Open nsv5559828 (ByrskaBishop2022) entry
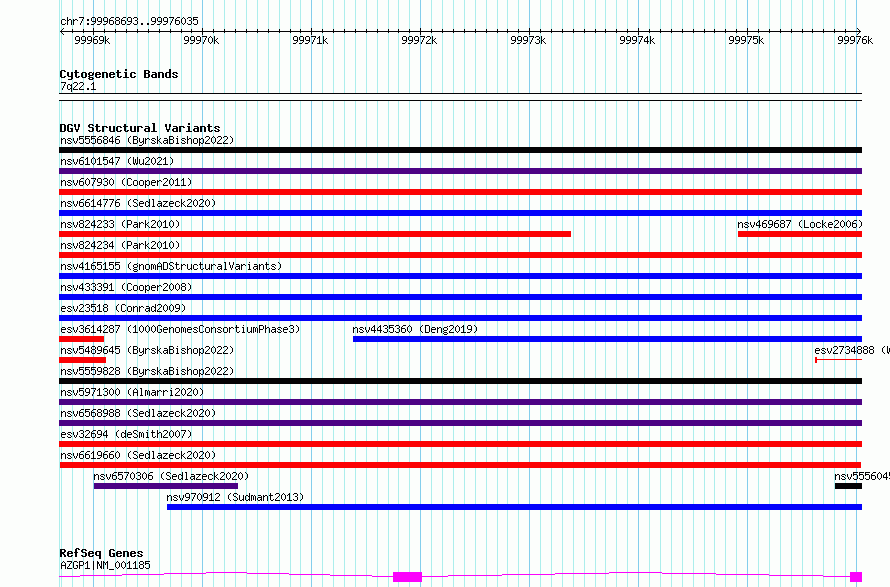This screenshot has width=890, height=587. (x=147, y=371)
